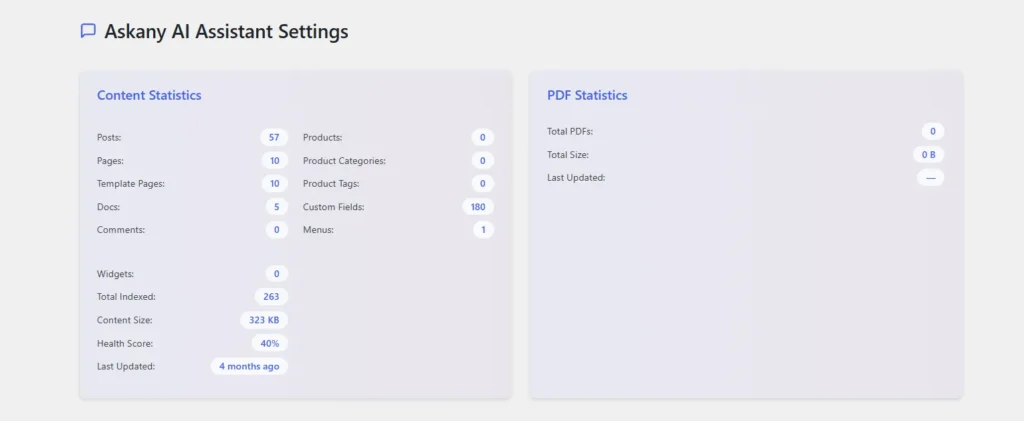Image resolution: width=1024 pixels, height=421 pixels.
Task: Click the PDF Statistics heading
Action: pos(587,95)
